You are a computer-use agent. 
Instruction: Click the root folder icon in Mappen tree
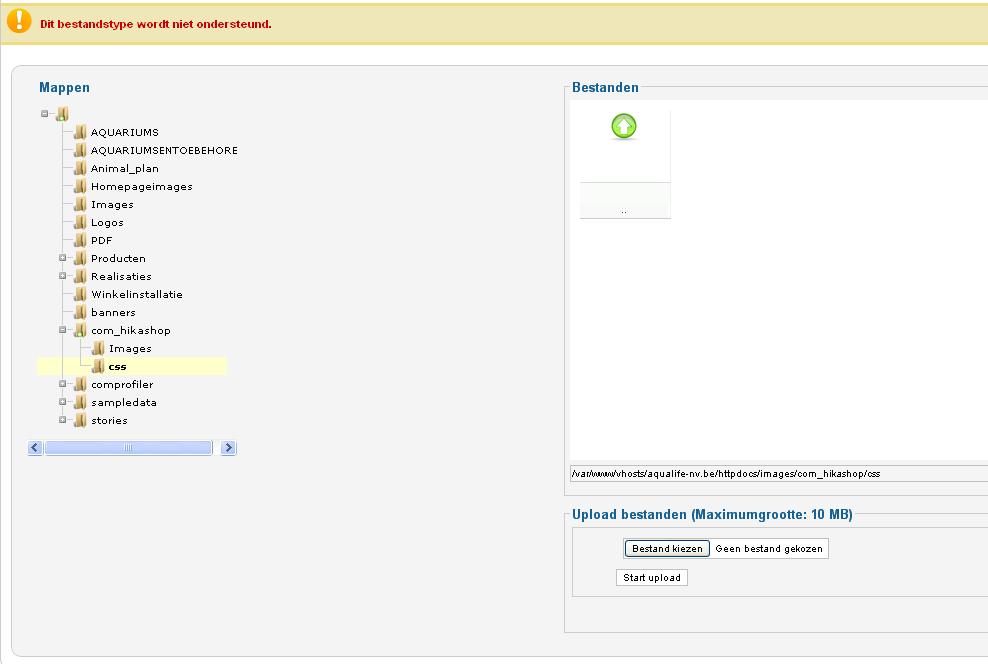click(62, 114)
